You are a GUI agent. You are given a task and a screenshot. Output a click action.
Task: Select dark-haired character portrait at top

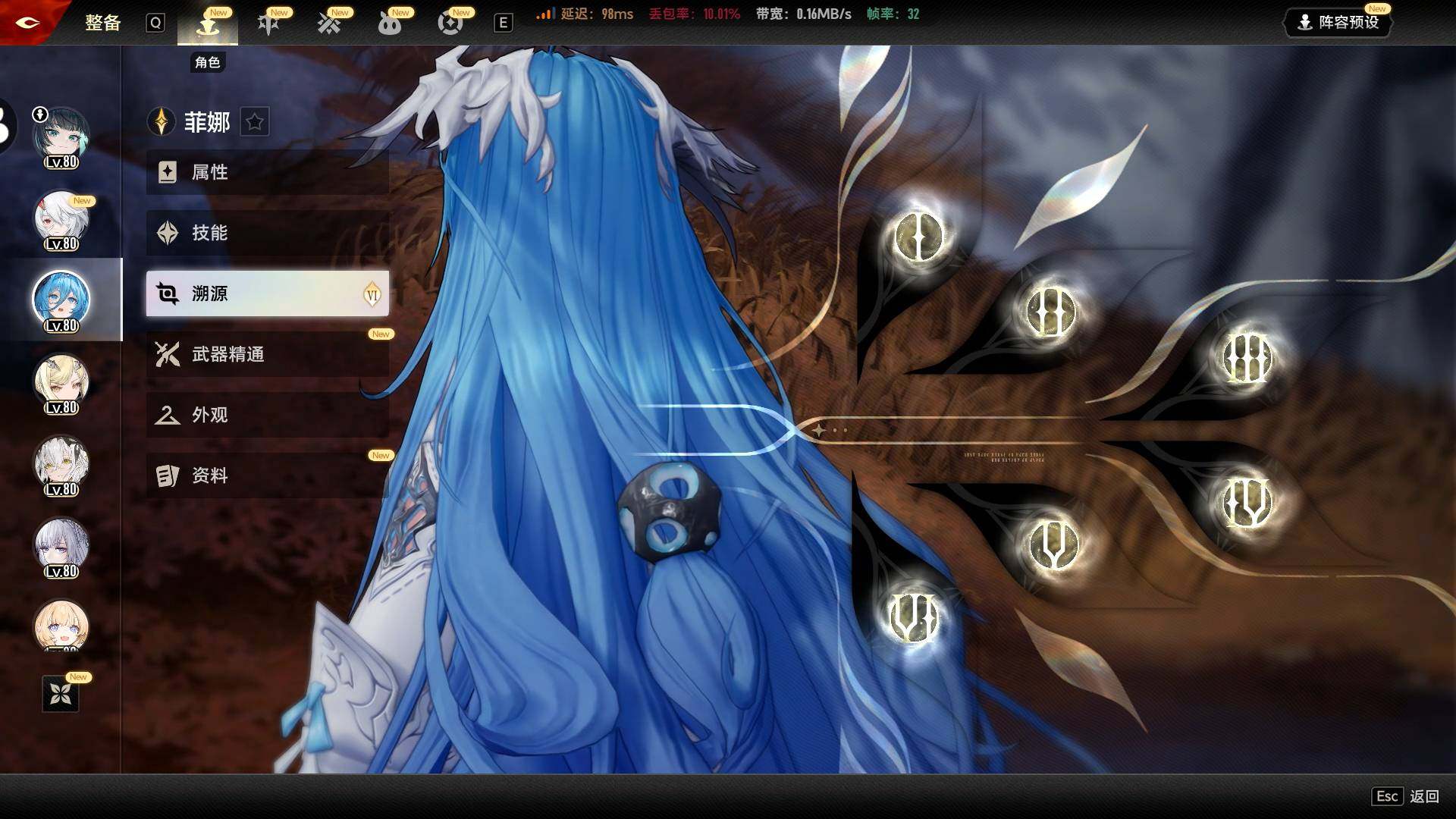tap(61, 136)
